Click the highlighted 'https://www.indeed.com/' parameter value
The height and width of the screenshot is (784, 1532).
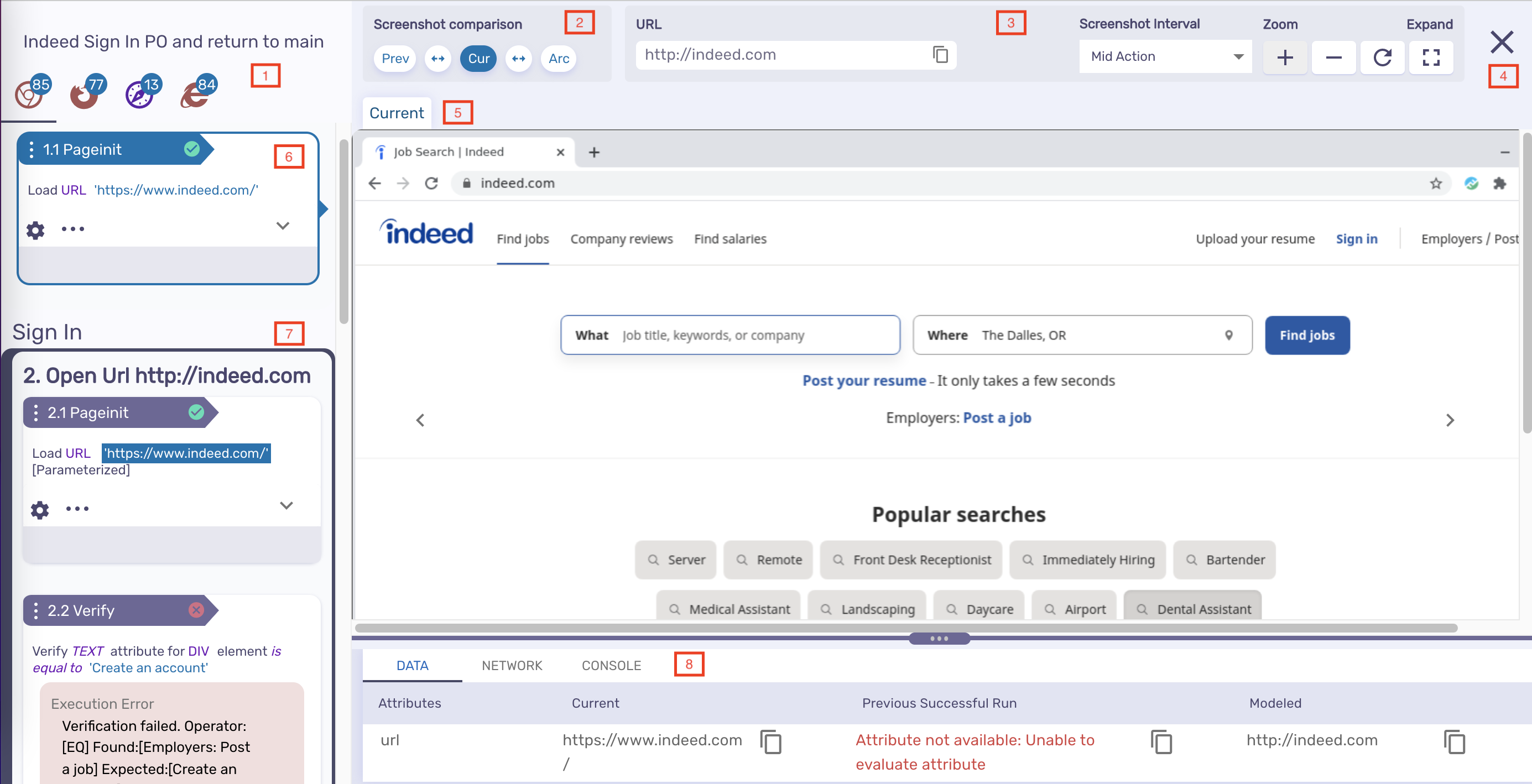click(186, 453)
